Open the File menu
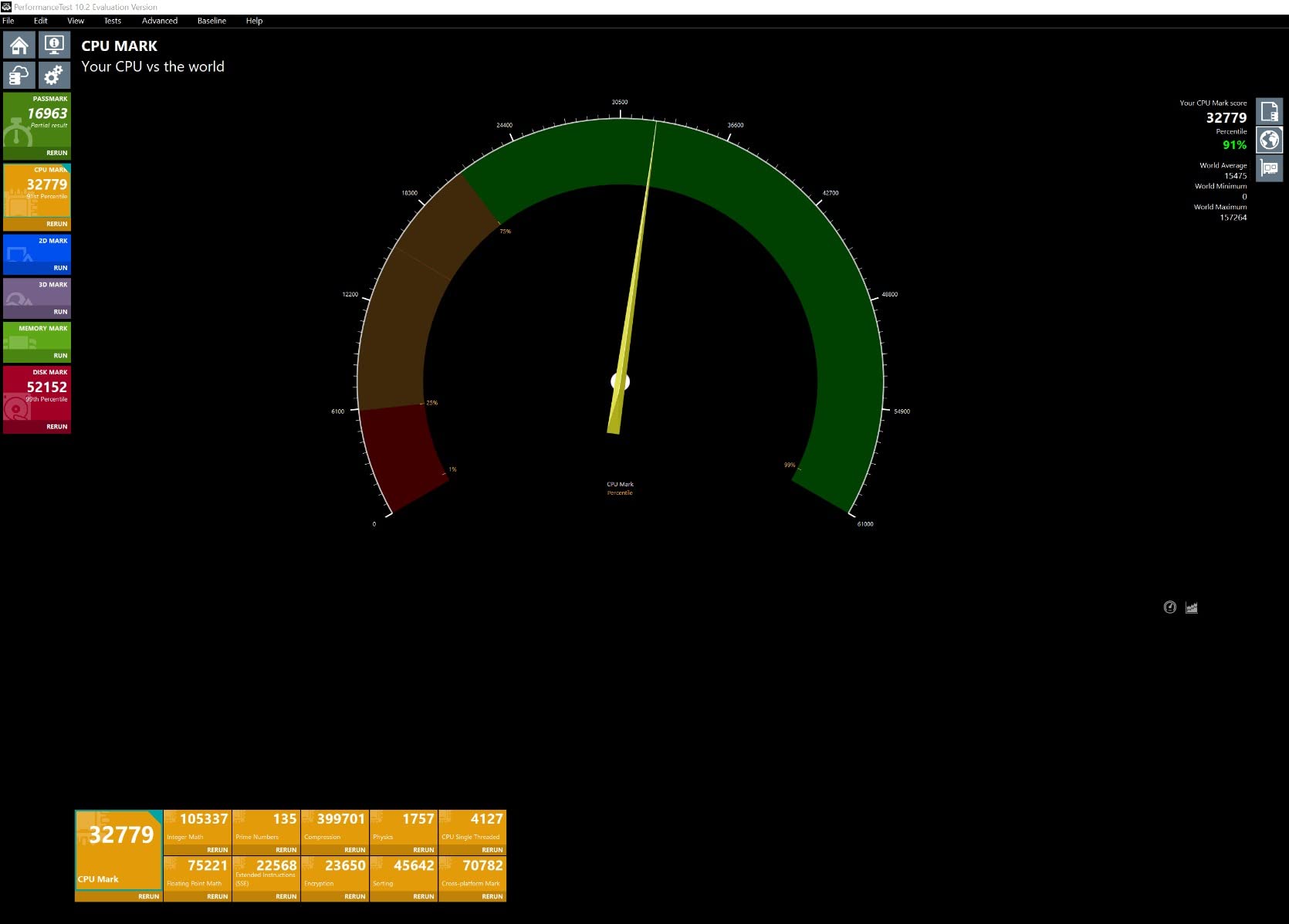 point(8,21)
